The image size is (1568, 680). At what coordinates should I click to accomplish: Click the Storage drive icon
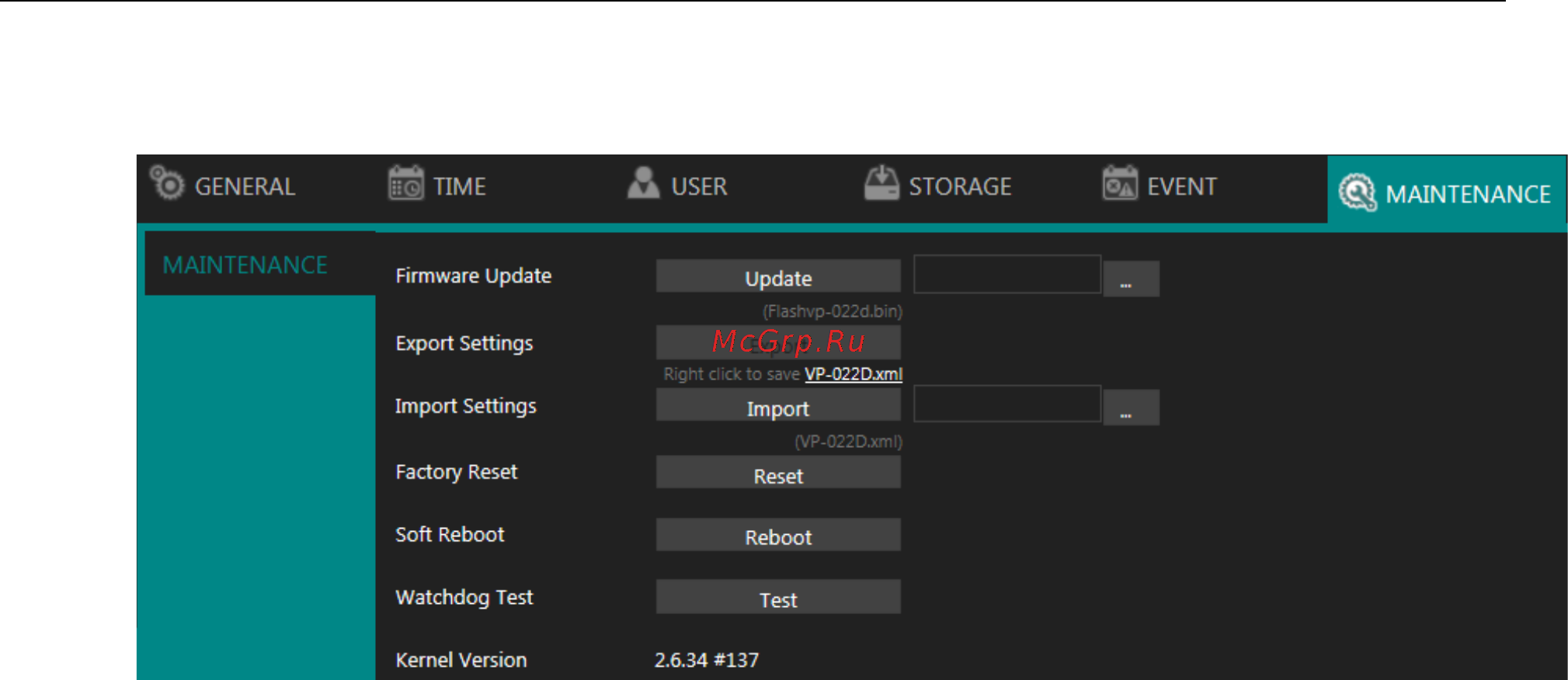(x=881, y=183)
